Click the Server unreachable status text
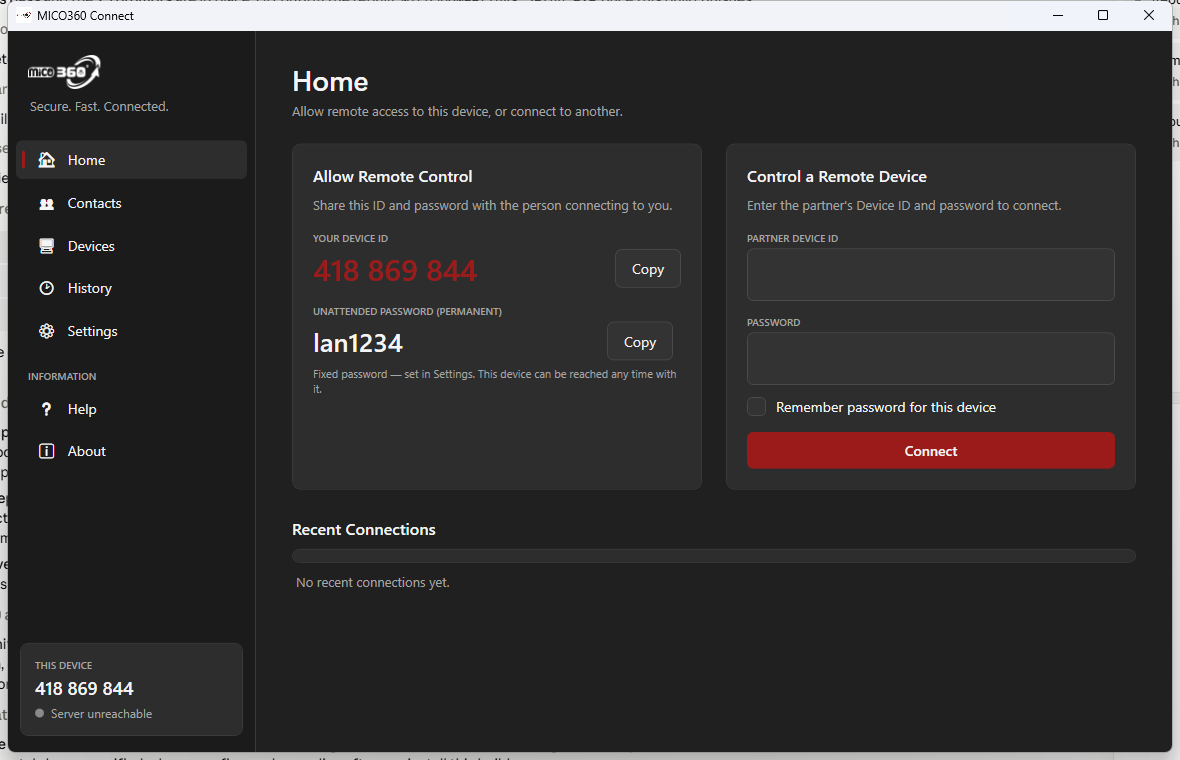The width and height of the screenshot is (1180, 760). pos(102,713)
